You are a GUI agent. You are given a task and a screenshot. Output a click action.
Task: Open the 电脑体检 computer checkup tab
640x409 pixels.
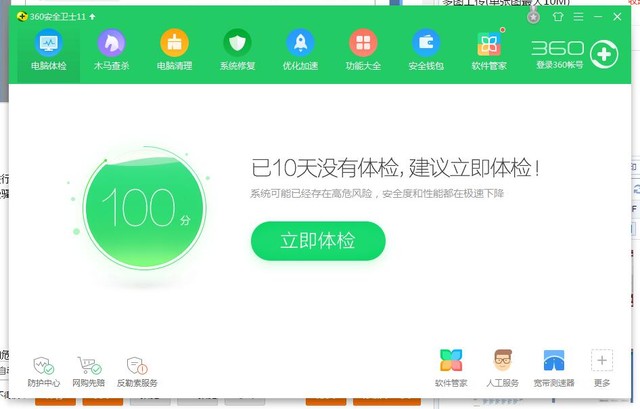(x=49, y=51)
